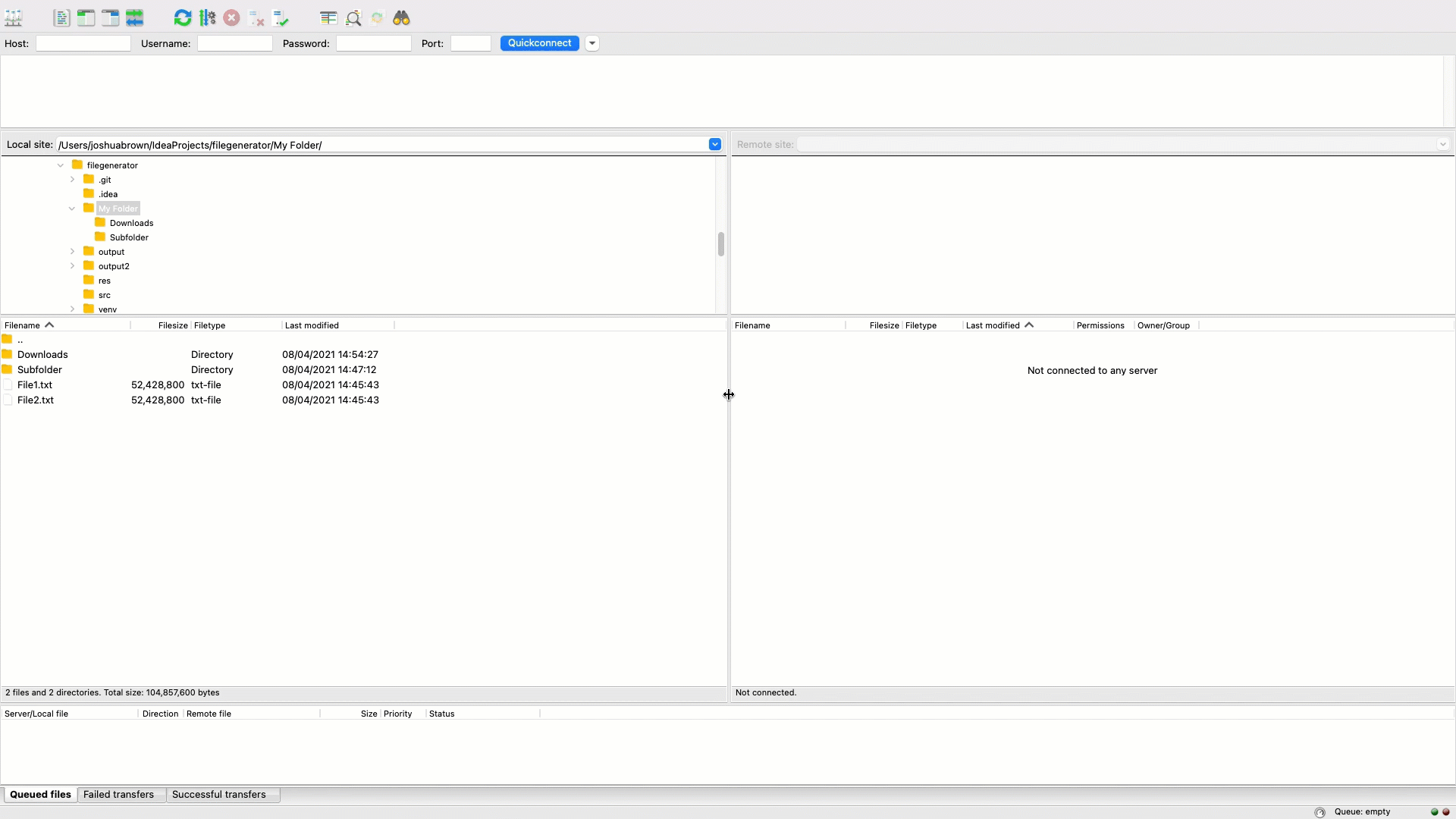Sort local list by Filesize header
The image size is (1456, 819).
tap(160, 325)
